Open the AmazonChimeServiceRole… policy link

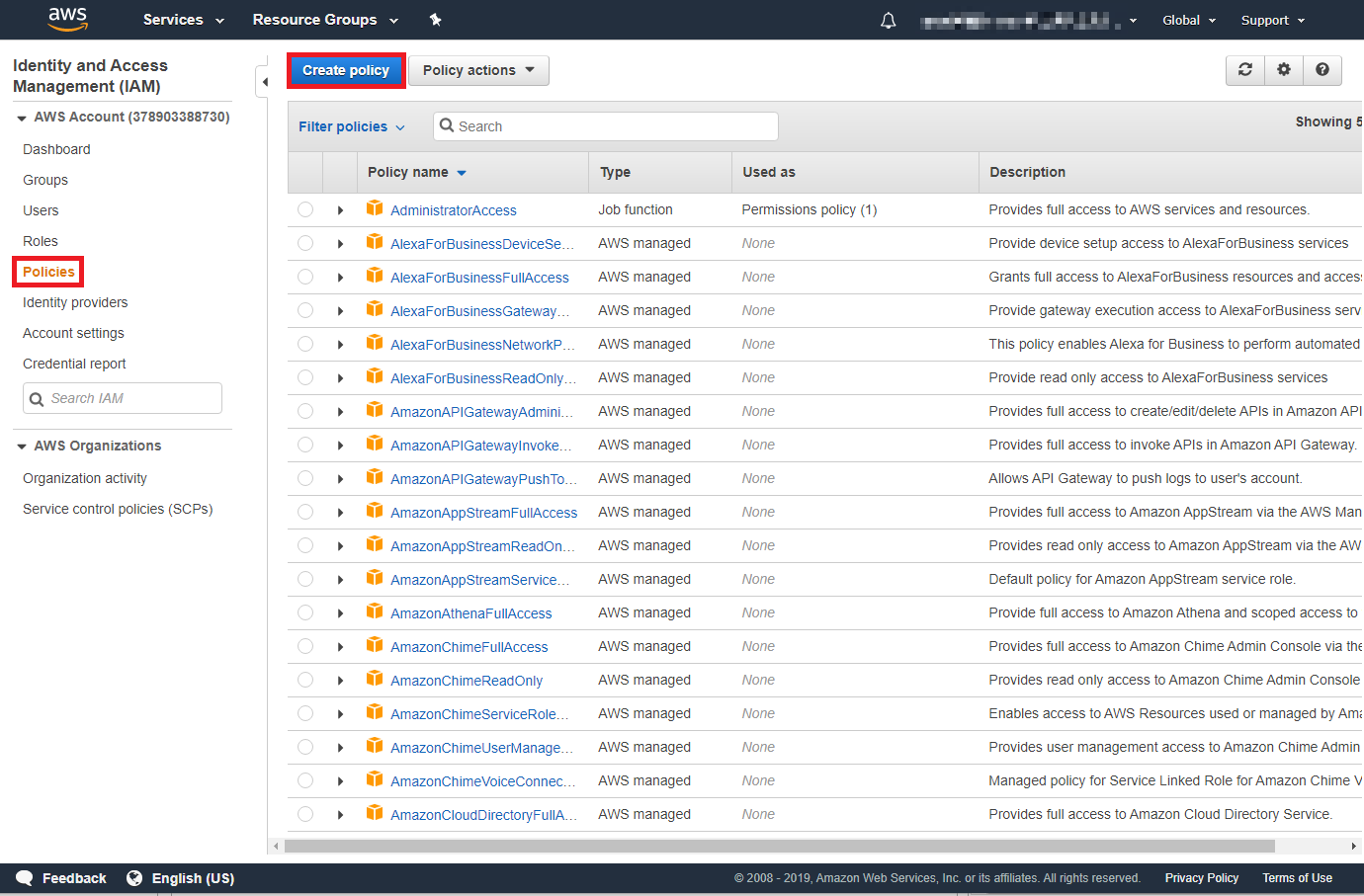[479, 713]
